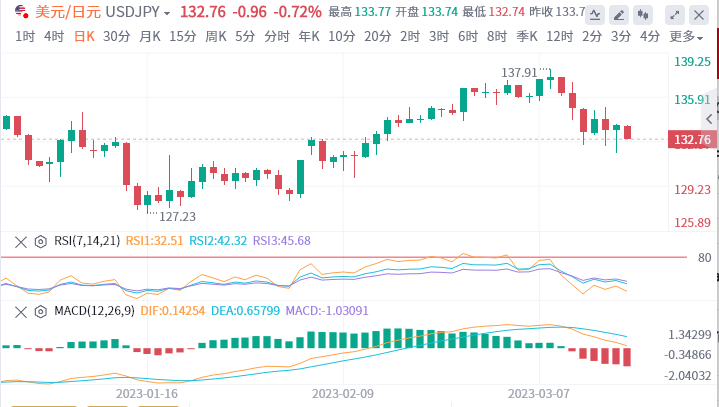
Task: Open RSI indicator settings hexagon icon
Action: (x=40, y=242)
